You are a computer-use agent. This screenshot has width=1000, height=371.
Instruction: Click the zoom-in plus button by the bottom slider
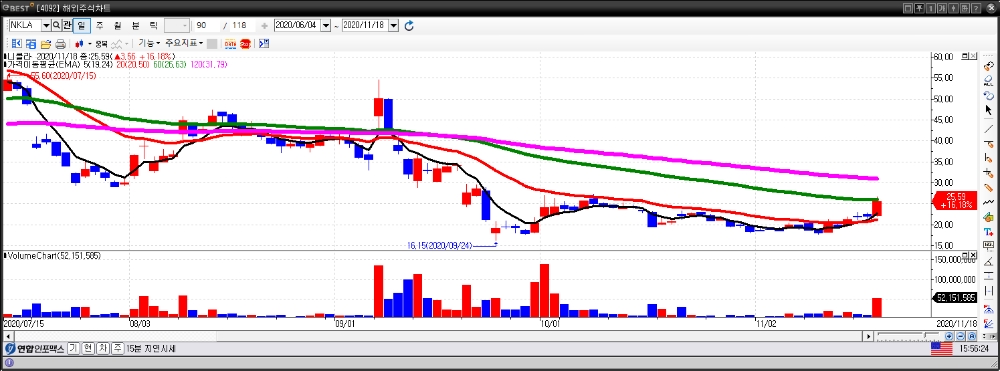(x=949, y=336)
